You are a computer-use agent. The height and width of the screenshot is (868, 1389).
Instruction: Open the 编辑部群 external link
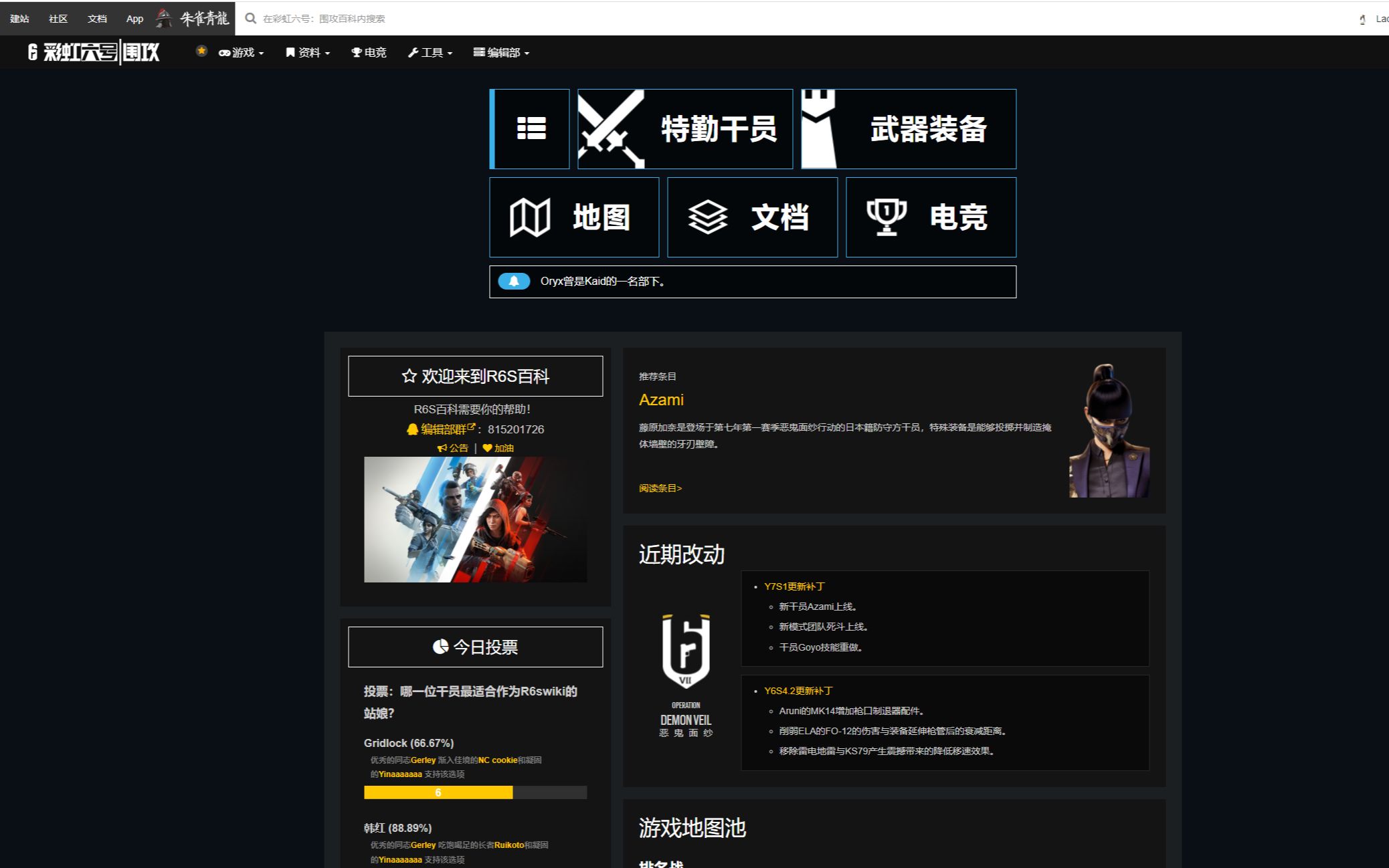[x=448, y=429]
